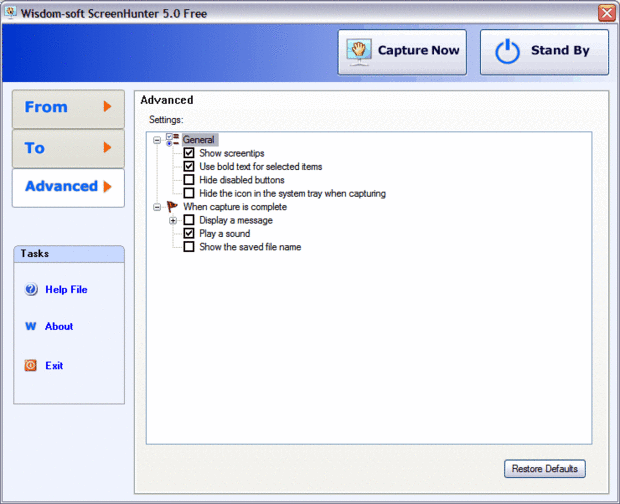620x504 pixels.
Task: Select the General tree label
Action: pos(198,140)
